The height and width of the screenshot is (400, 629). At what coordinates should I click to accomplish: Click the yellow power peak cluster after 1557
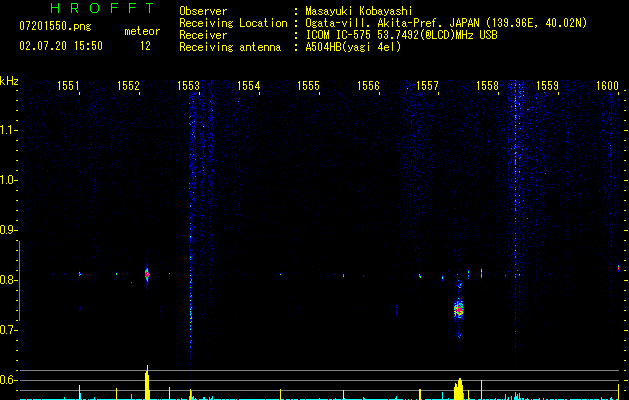[459, 389]
